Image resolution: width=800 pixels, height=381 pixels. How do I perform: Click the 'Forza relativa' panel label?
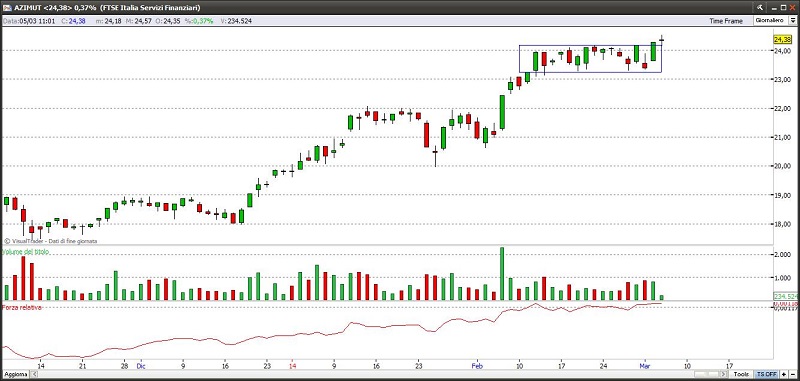tap(21, 308)
